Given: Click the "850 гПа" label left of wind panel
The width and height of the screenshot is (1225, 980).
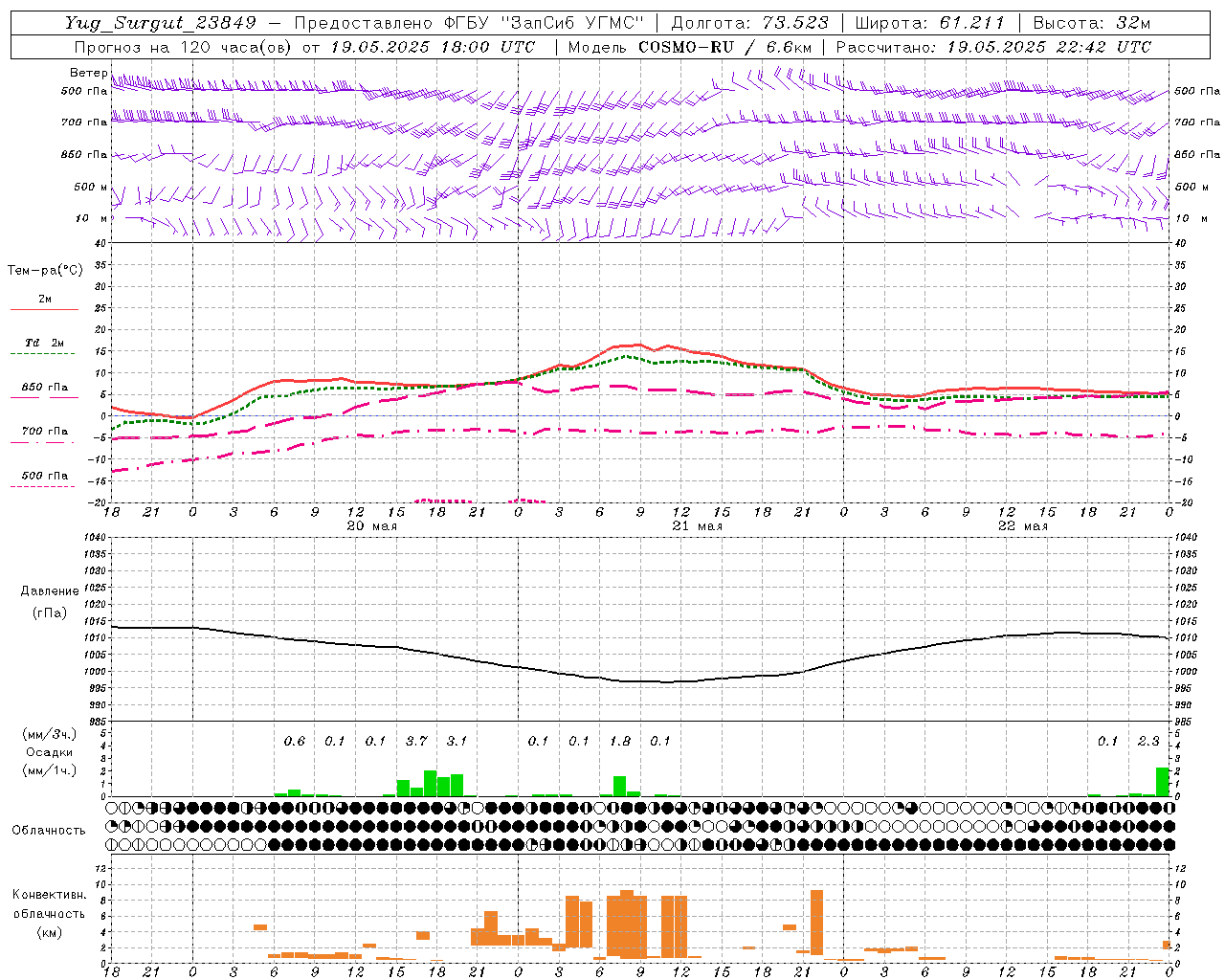Looking at the screenshot, I should tap(84, 154).
